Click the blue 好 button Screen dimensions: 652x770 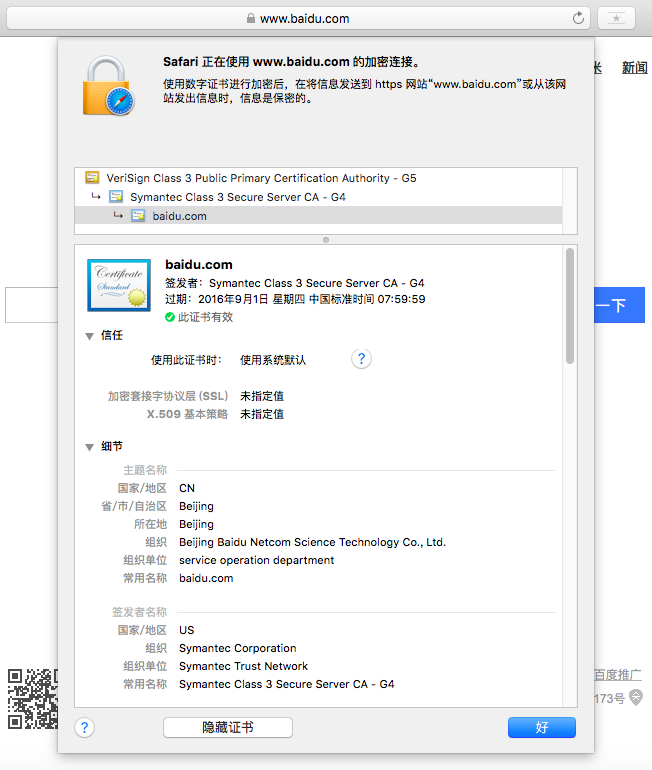(542, 727)
